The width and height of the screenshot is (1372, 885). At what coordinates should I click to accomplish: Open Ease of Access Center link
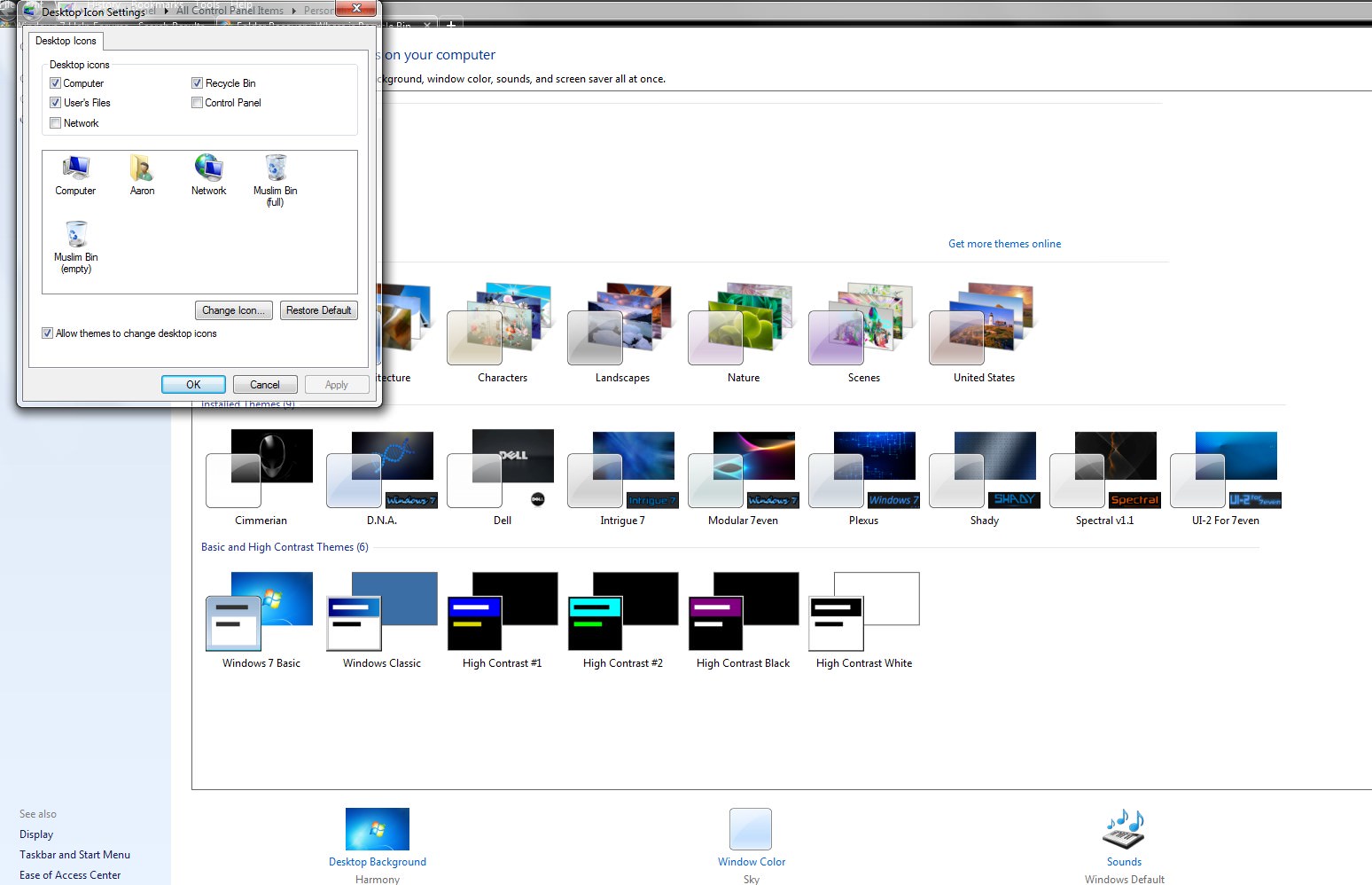coord(70,875)
